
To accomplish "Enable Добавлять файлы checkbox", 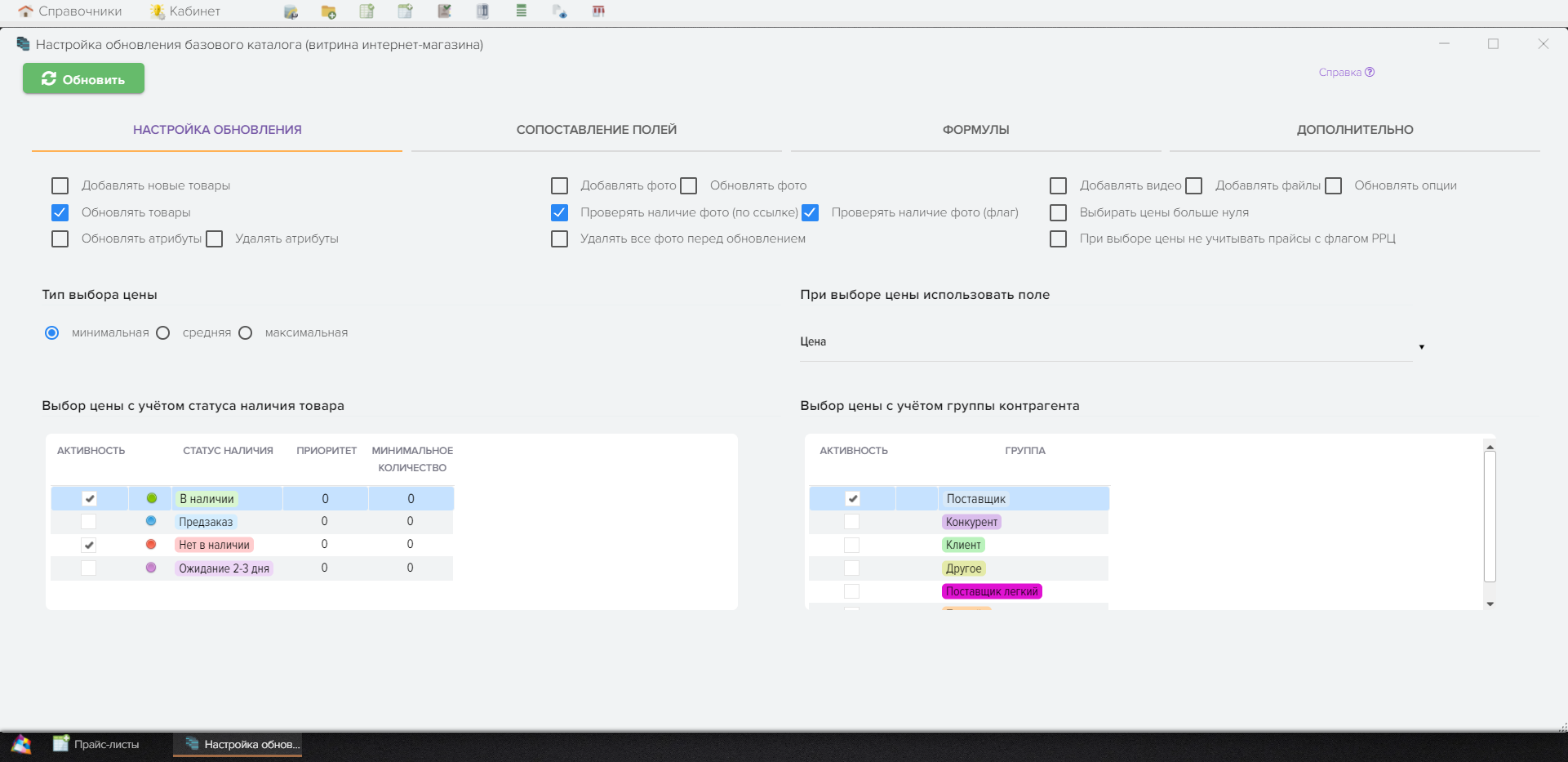I will point(1194,186).
